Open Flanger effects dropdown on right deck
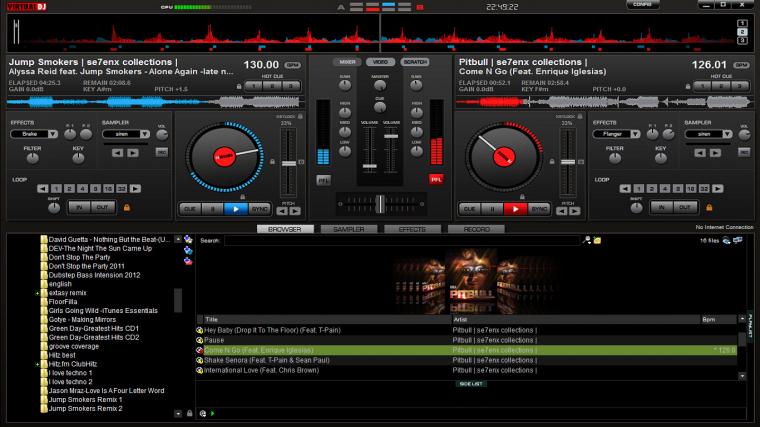Image resolution: width=760 pixels, height=427 pixels. click(x=635, y=134)
